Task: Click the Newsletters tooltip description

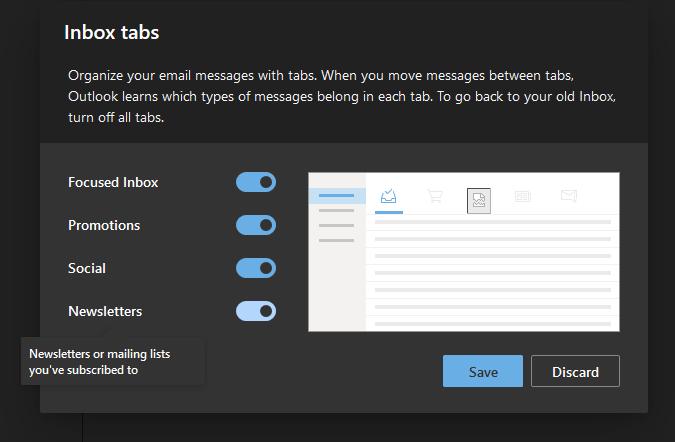Action: click(x=99, y=362)
